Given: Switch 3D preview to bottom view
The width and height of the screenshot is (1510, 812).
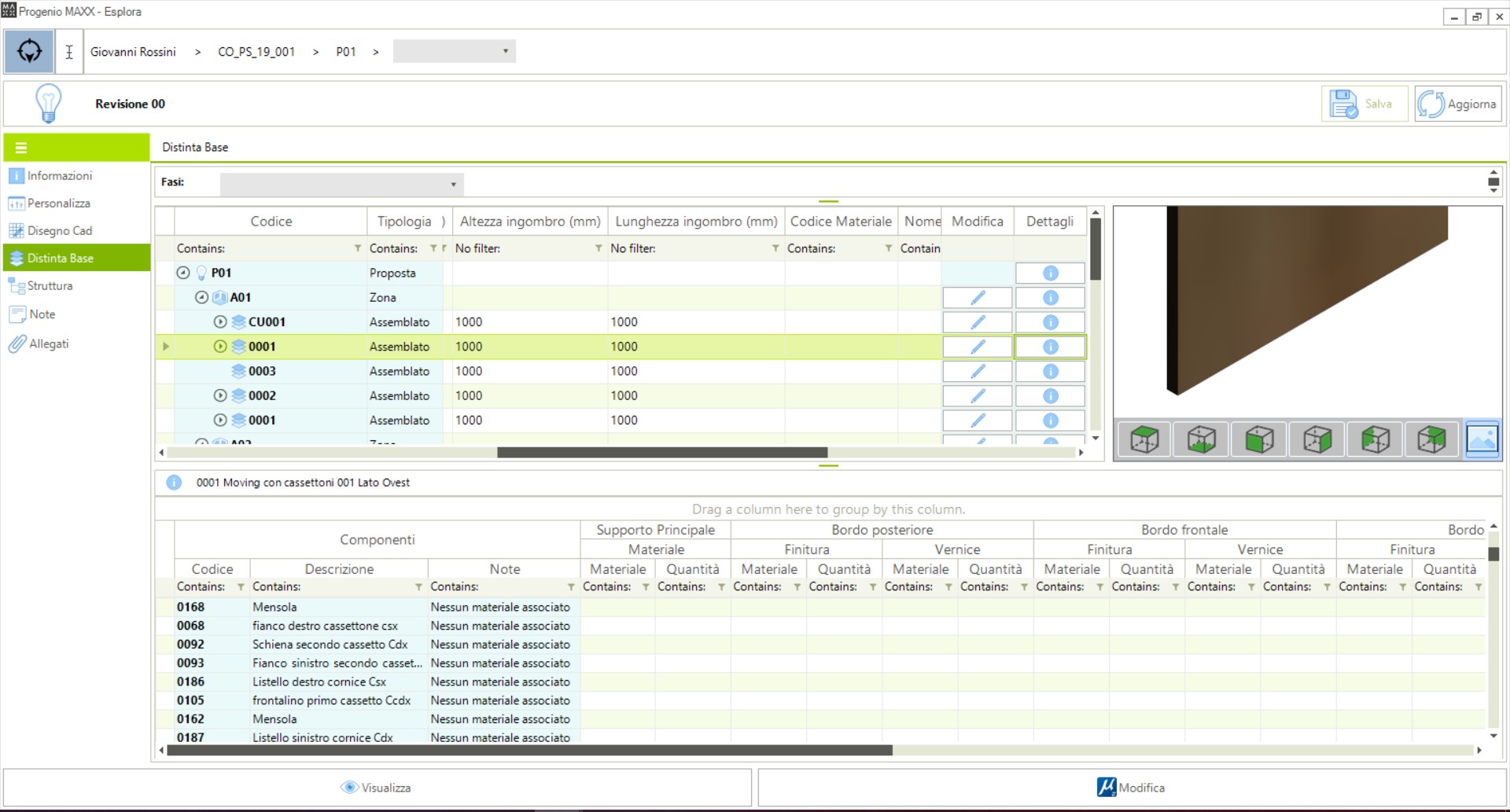Looking at the screenshot, I should pos(1202,439).
